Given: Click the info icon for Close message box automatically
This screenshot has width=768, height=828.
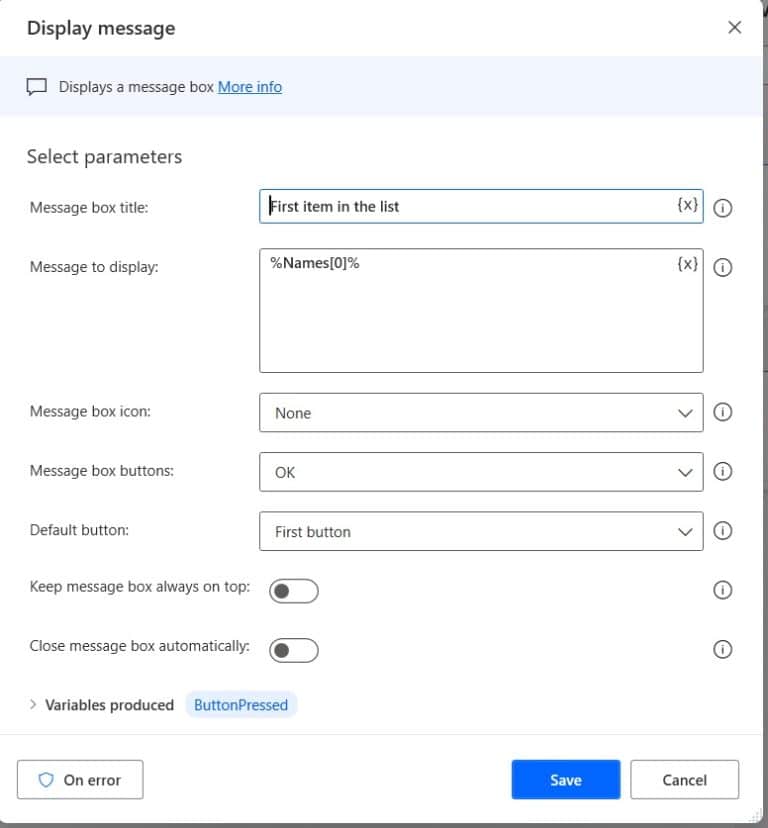Looking at the screenshot, I should pyautogui.click(x=722, y=649).
